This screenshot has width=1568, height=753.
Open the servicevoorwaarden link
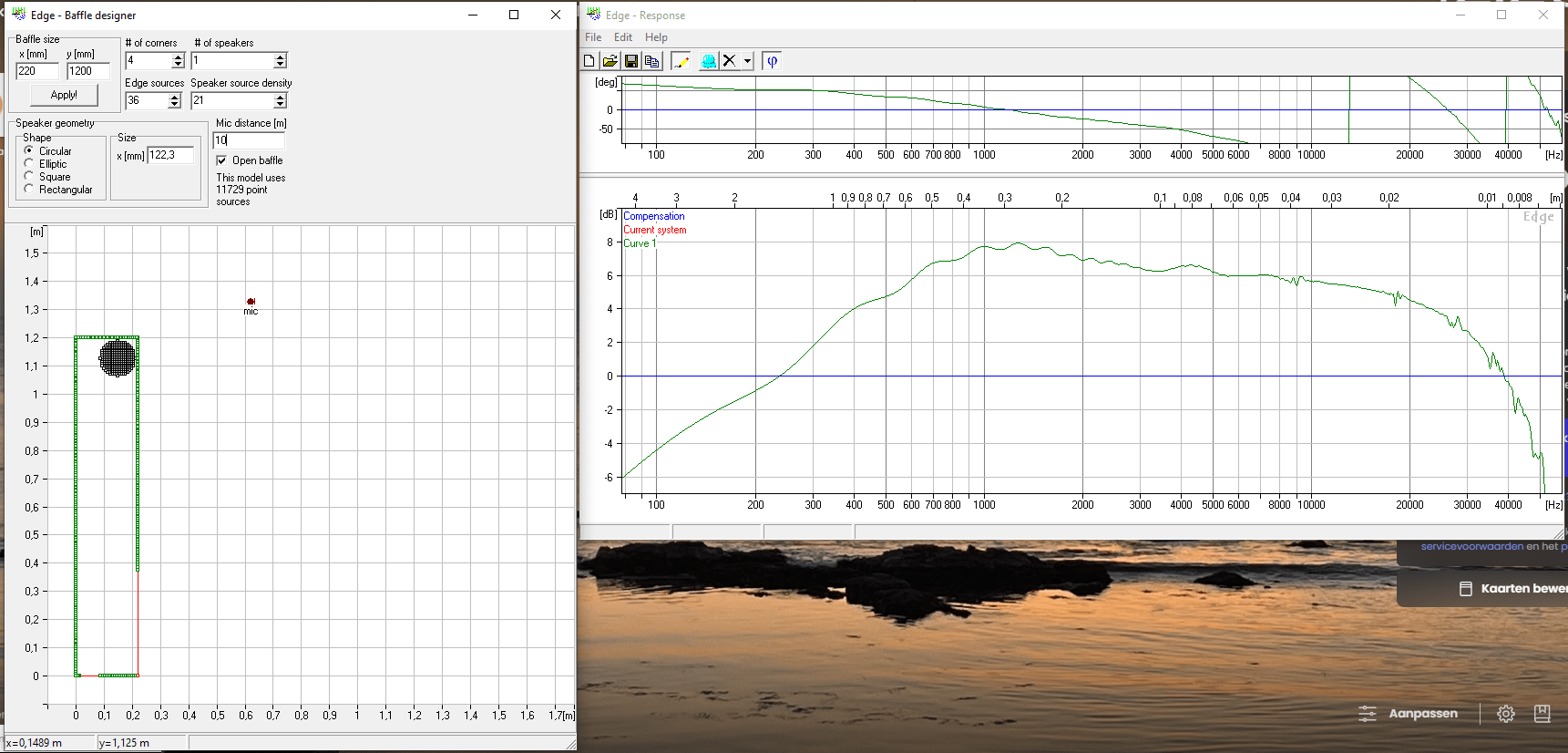(1471, 546)
